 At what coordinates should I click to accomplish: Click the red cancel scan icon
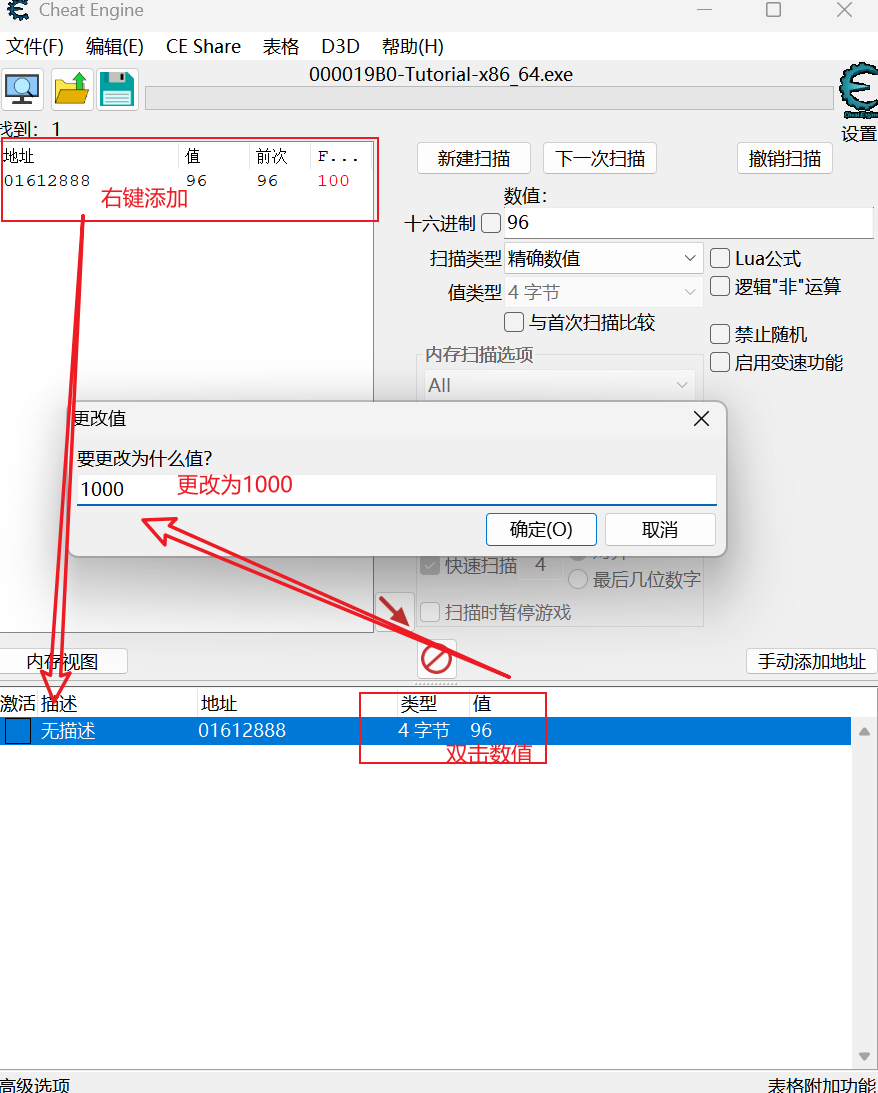coord(437,660)
